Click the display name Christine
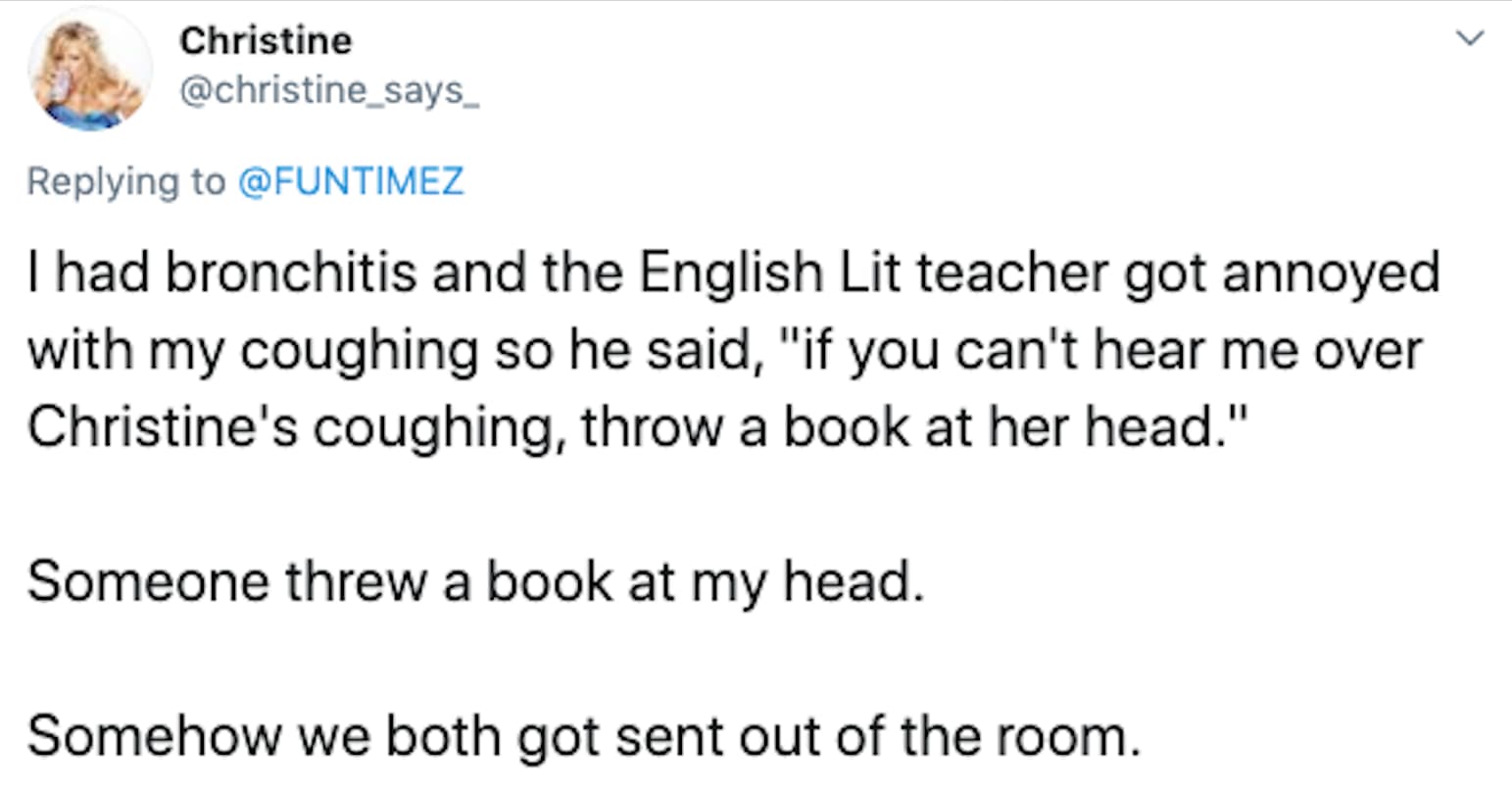Image resolution: width=1512 pixels, height=792 pixels. [266, 40]
